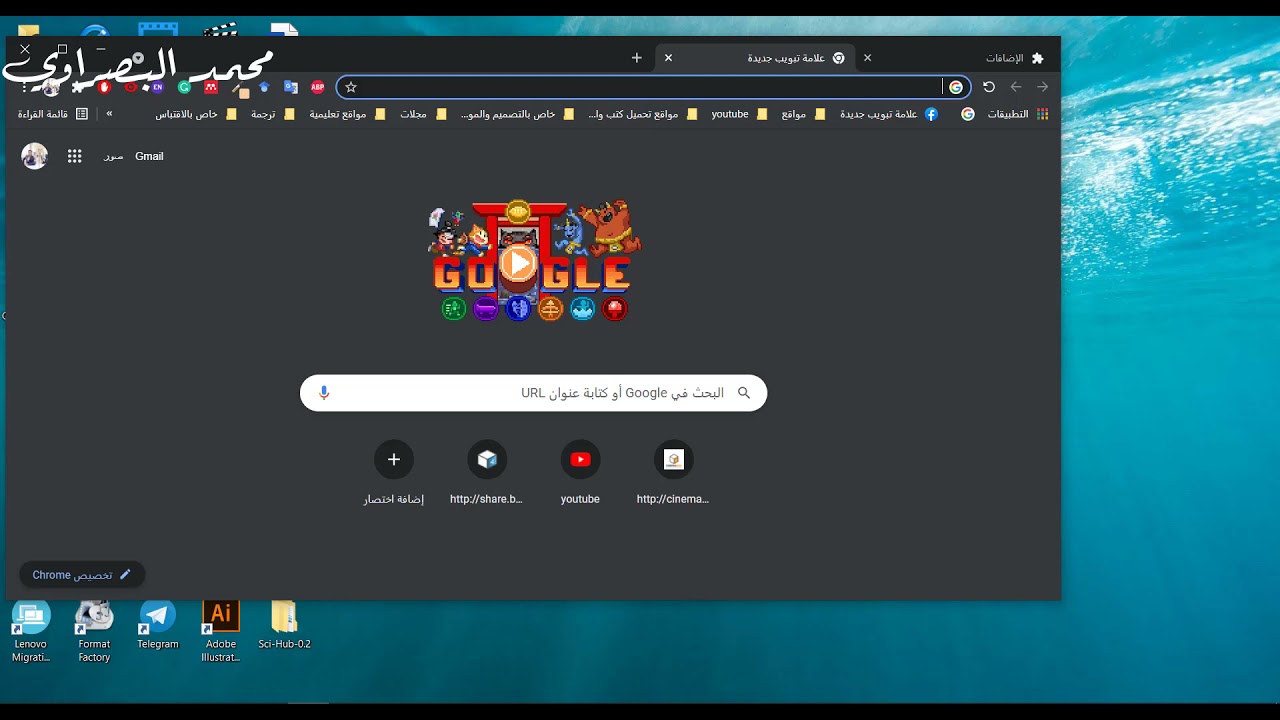Open the http://share.b... shortcut tile
1280x720 pixels.
(487, 472)
